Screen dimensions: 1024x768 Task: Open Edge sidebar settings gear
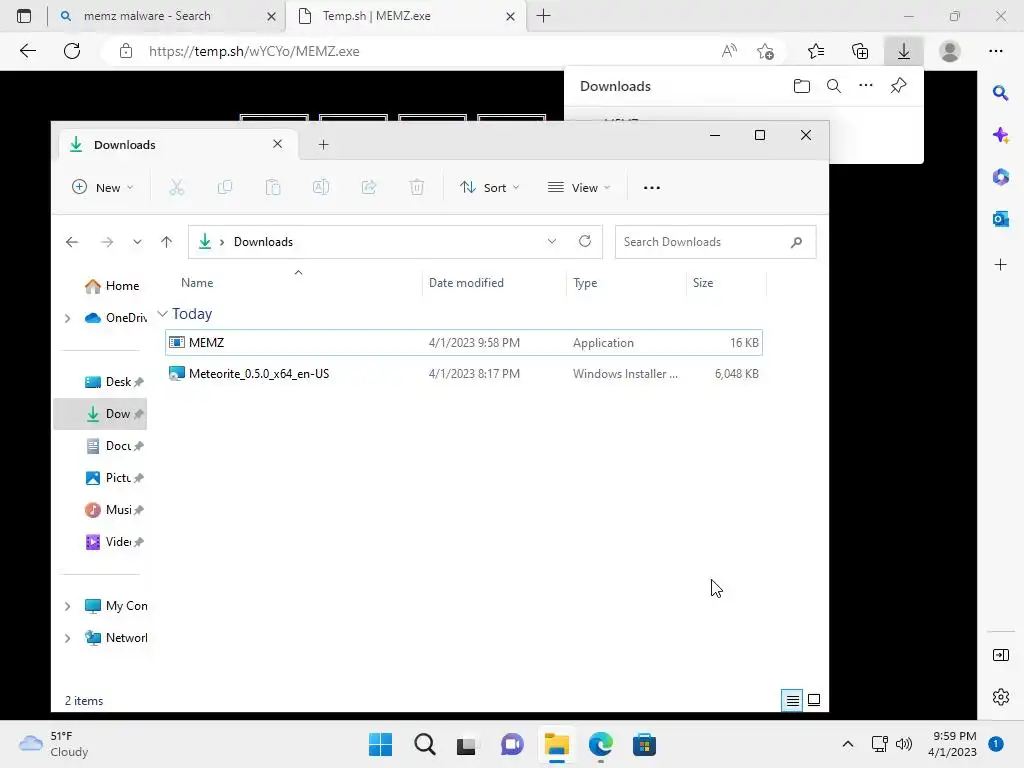coord(1000,697)
